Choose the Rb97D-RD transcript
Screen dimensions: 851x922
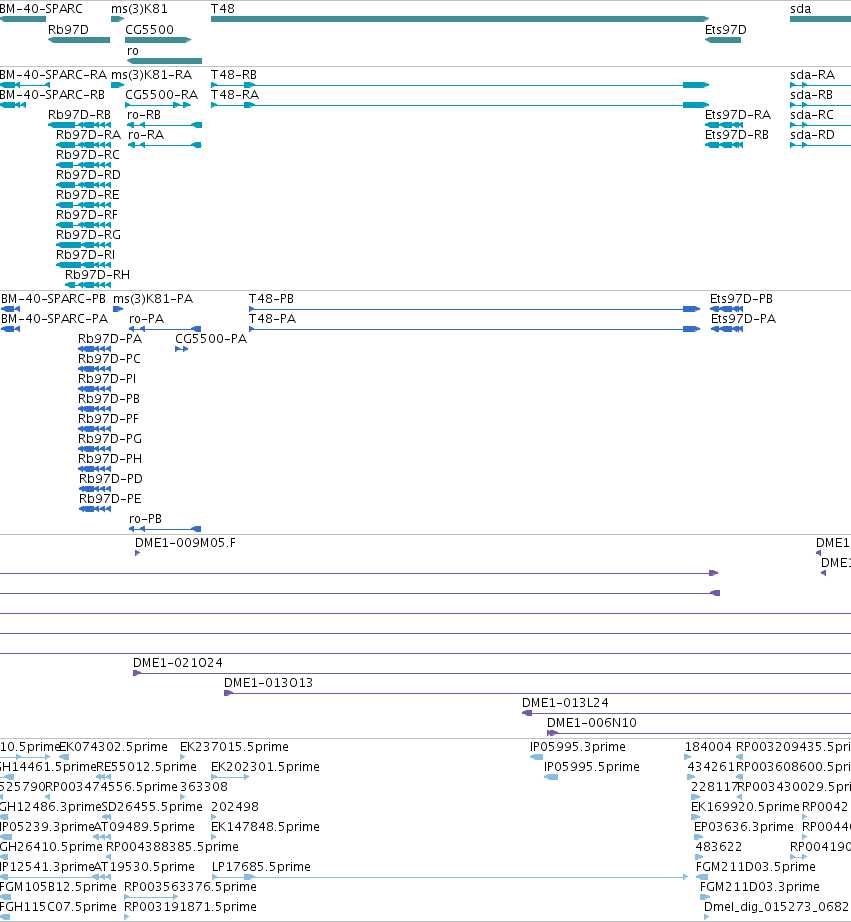click(x=88, y=175)
